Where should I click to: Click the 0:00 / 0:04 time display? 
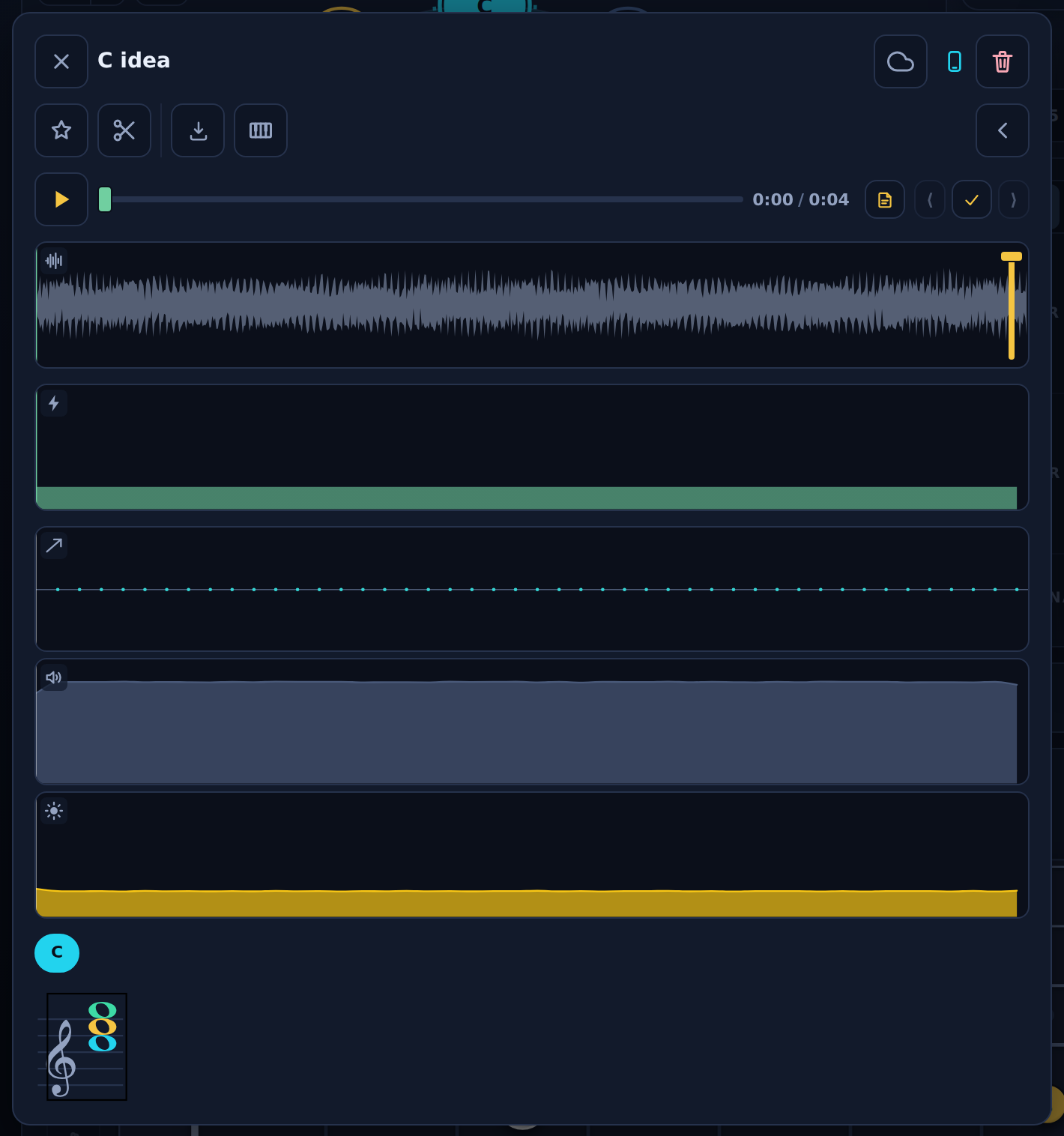point(800,199)
